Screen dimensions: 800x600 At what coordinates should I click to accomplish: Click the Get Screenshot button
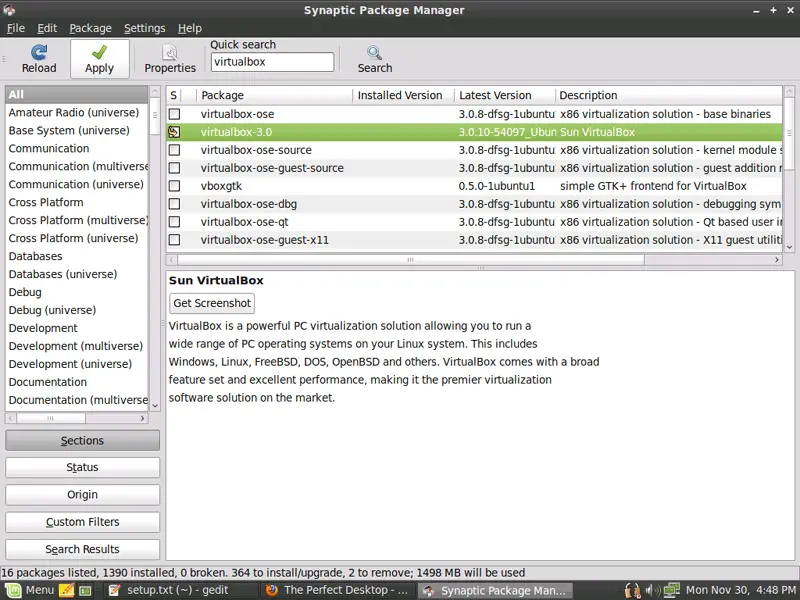[212, 303]
